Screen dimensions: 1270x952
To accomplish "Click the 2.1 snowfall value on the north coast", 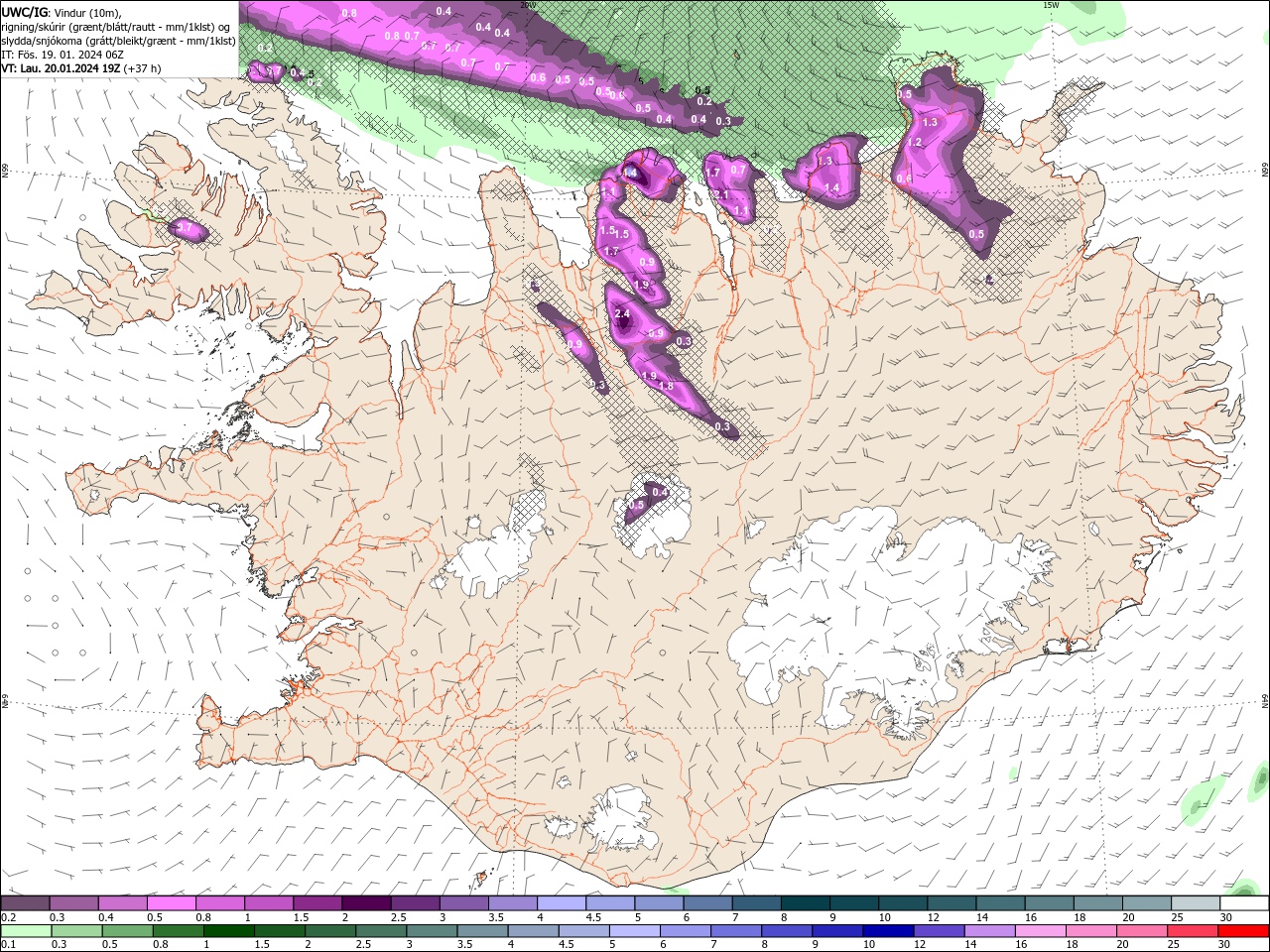I will pyautogui.click(x=721, y=195).
